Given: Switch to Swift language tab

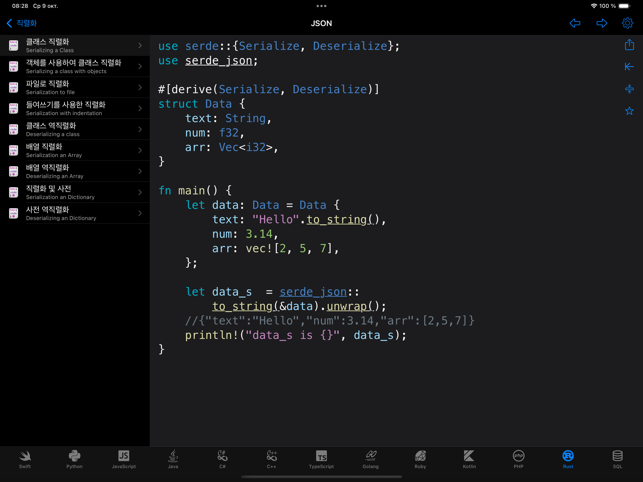Looking at the screenshot, I should (x=25, y=459).
